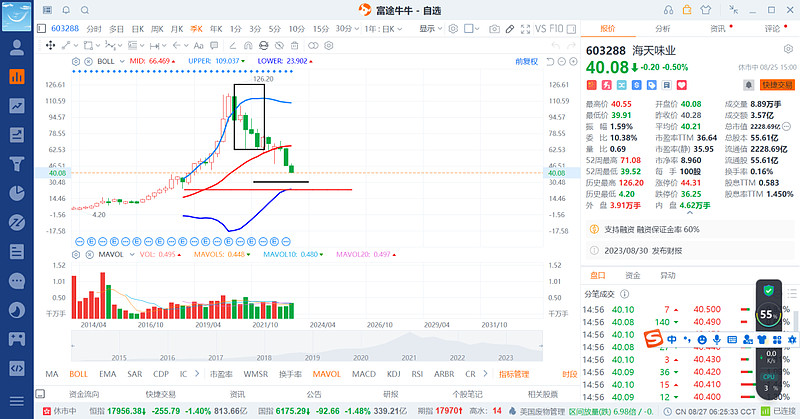The image size is (800, 419).
Task: Click the timeline range overview slider
Action: click(307, 346)
